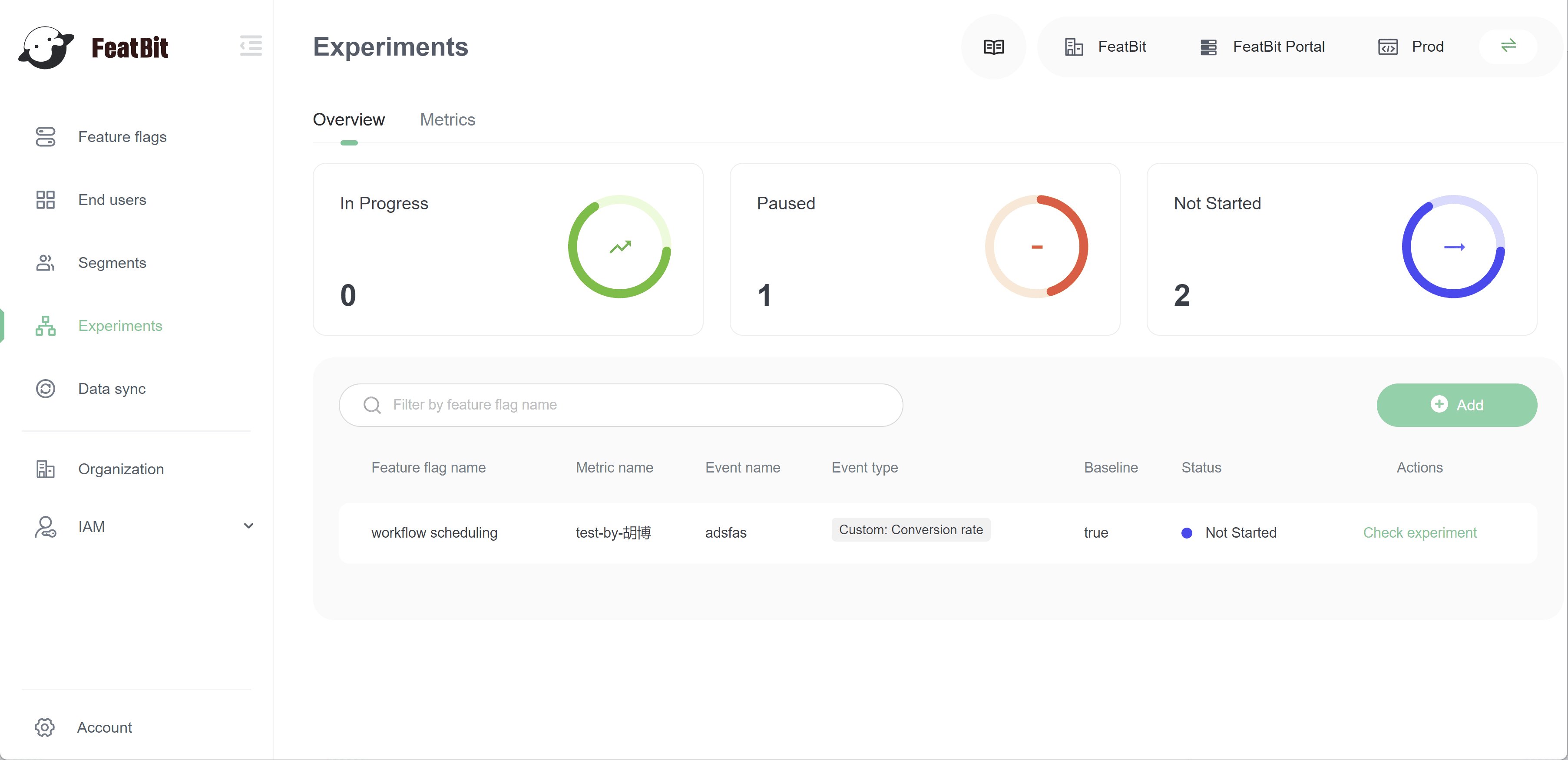Open the Feature flags page
Screen dimensions: 1568x760
tap(122, 137)
